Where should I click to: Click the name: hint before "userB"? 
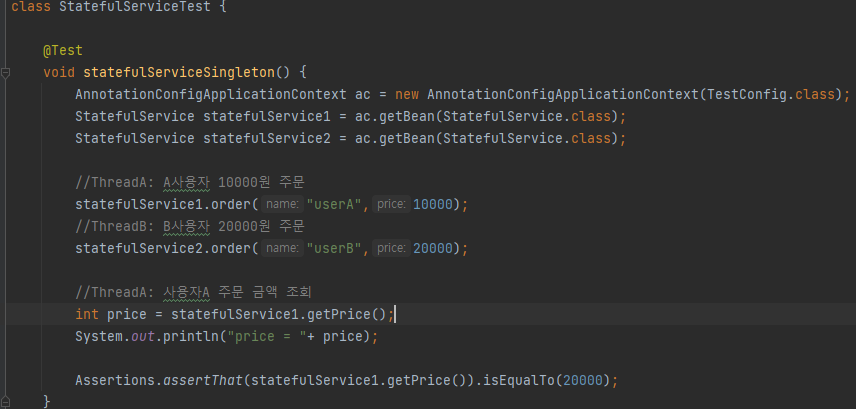pyautogui.click(x=282, y=248)
